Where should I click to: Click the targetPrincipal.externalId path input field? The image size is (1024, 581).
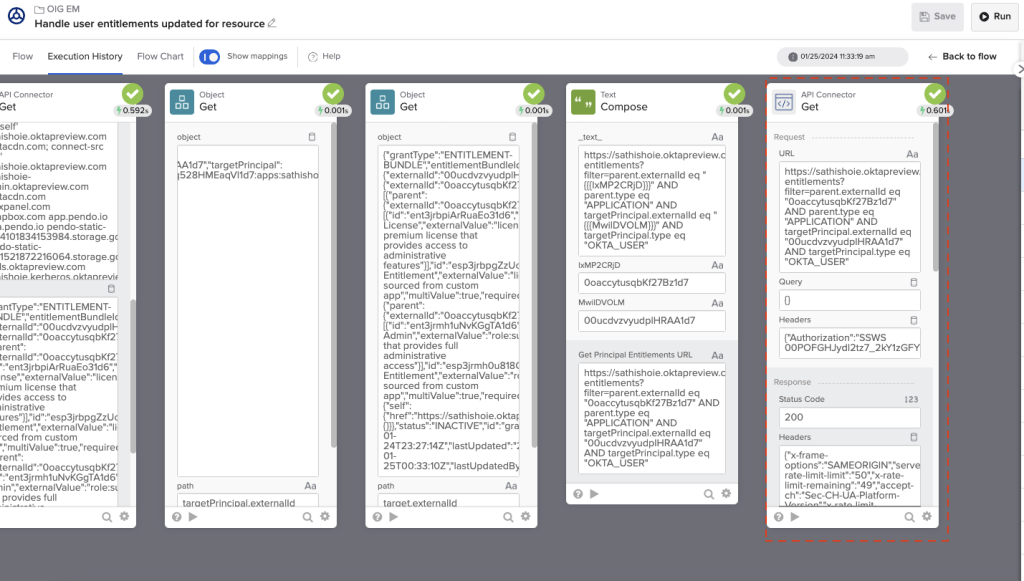pyautogui.click(x=248, y=503)
